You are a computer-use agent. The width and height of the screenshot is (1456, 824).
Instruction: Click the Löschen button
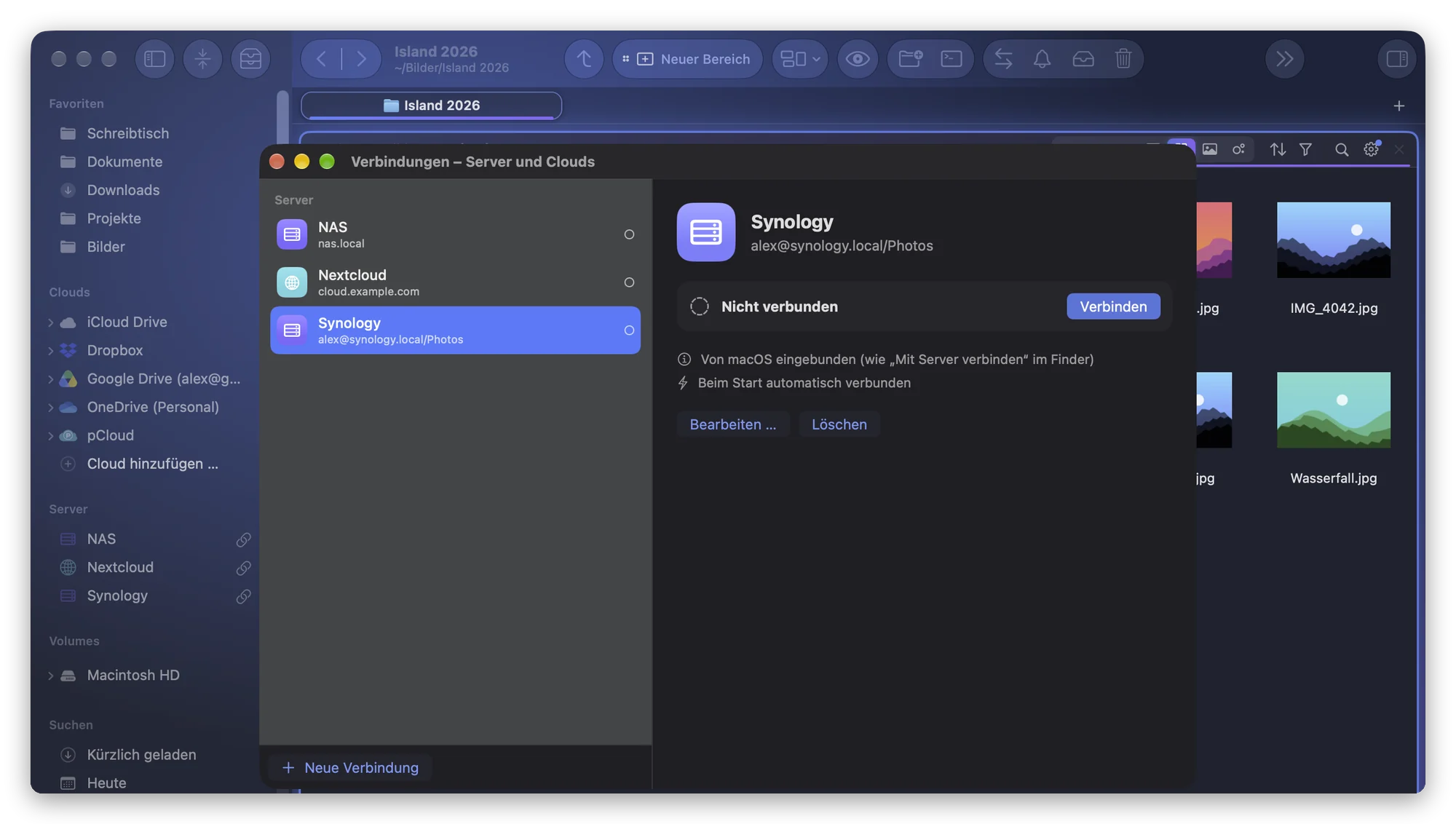pyautogui.click(x=839, y=424)
